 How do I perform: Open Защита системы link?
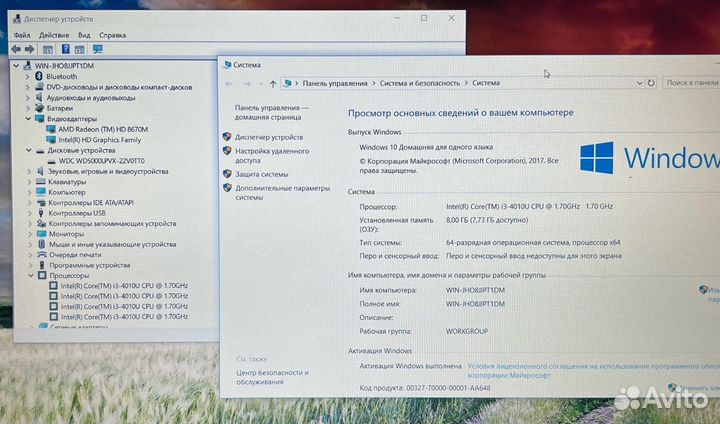262,174
